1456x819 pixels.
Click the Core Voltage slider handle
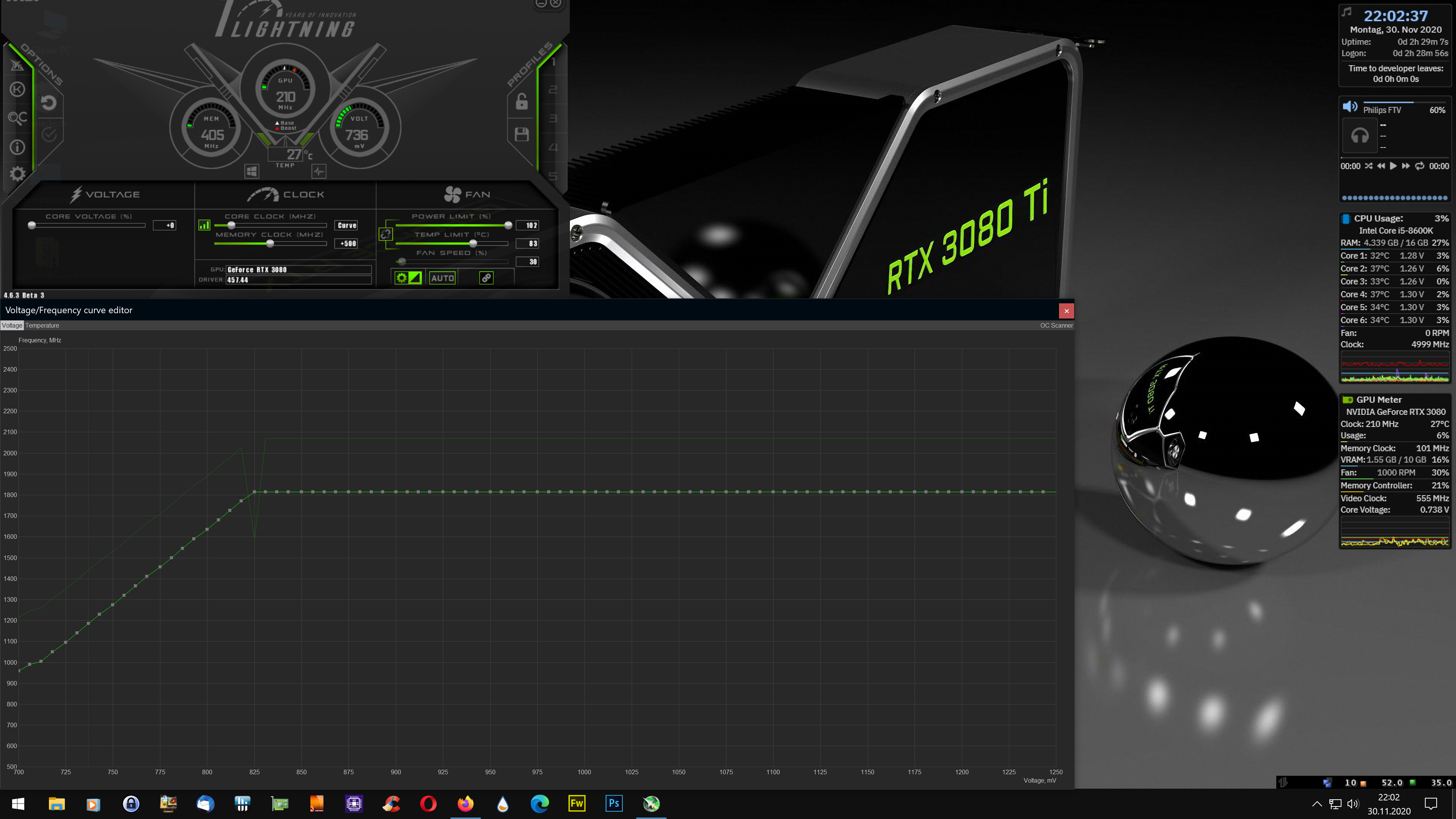[x=32, y=225]
